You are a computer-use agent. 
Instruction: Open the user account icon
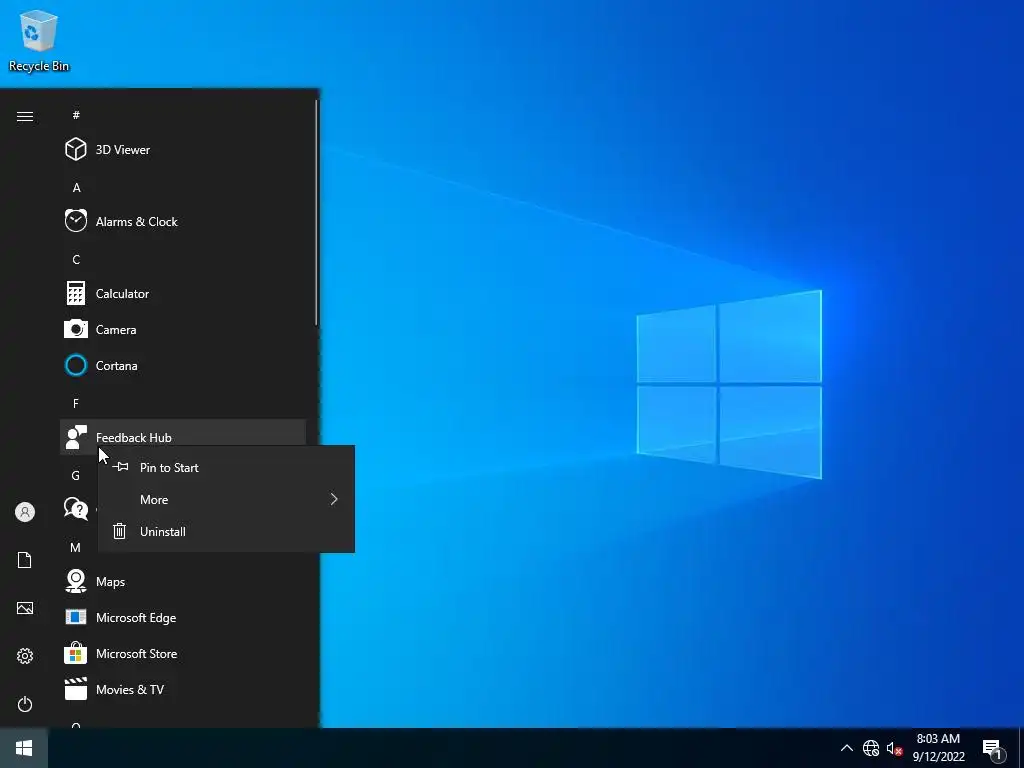[25, 512]
